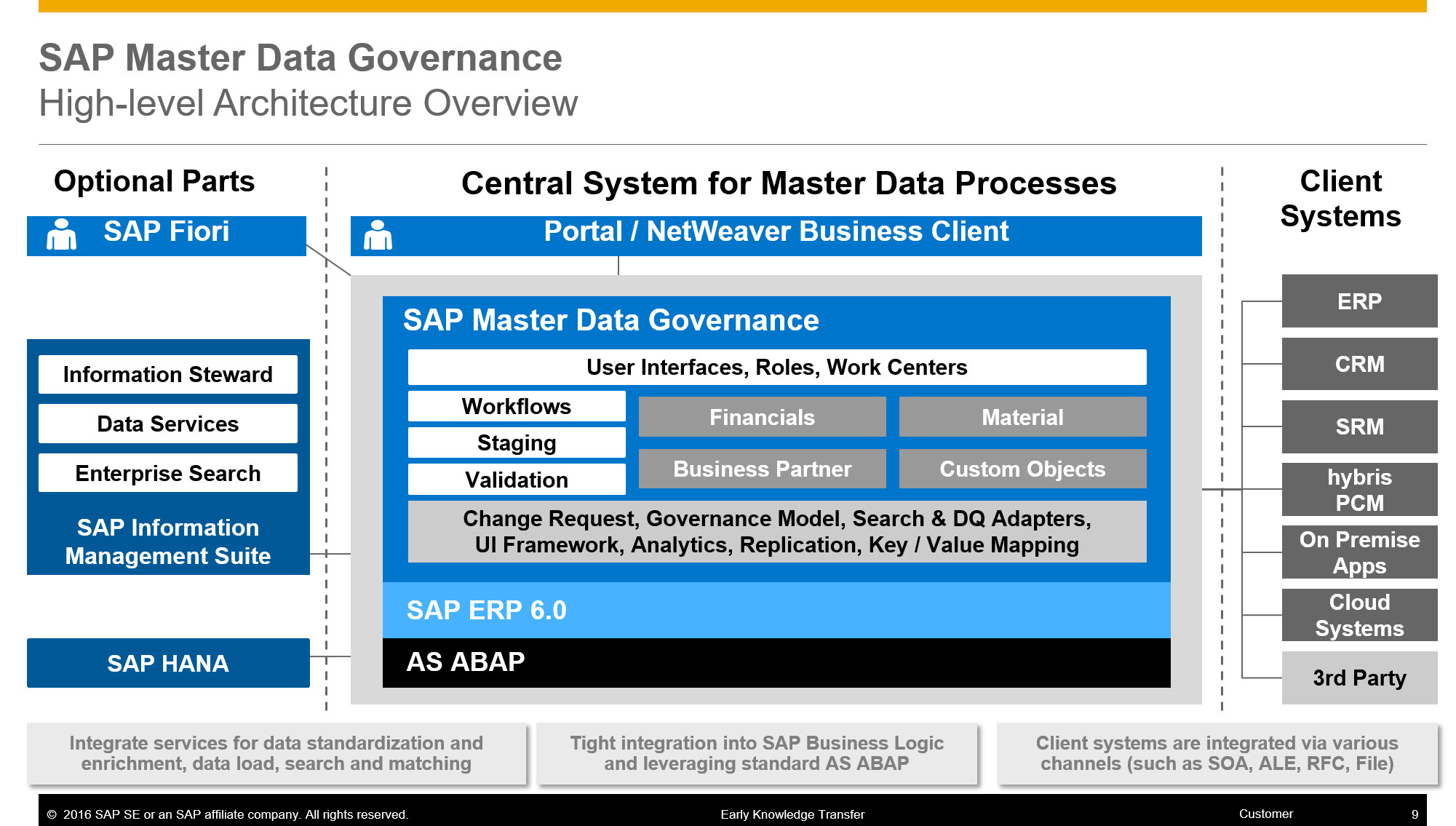Click the slide title SAP Master Data Governance
The width and height of the screenshot is (1456, 826).
[301, 57]
